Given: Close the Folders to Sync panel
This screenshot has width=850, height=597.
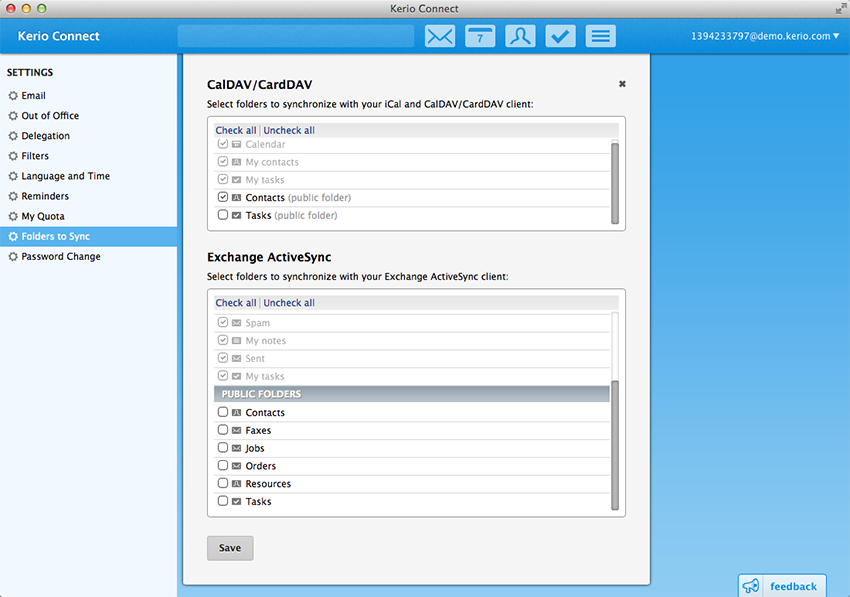Looking at the screenshot, I should point(622,84).
